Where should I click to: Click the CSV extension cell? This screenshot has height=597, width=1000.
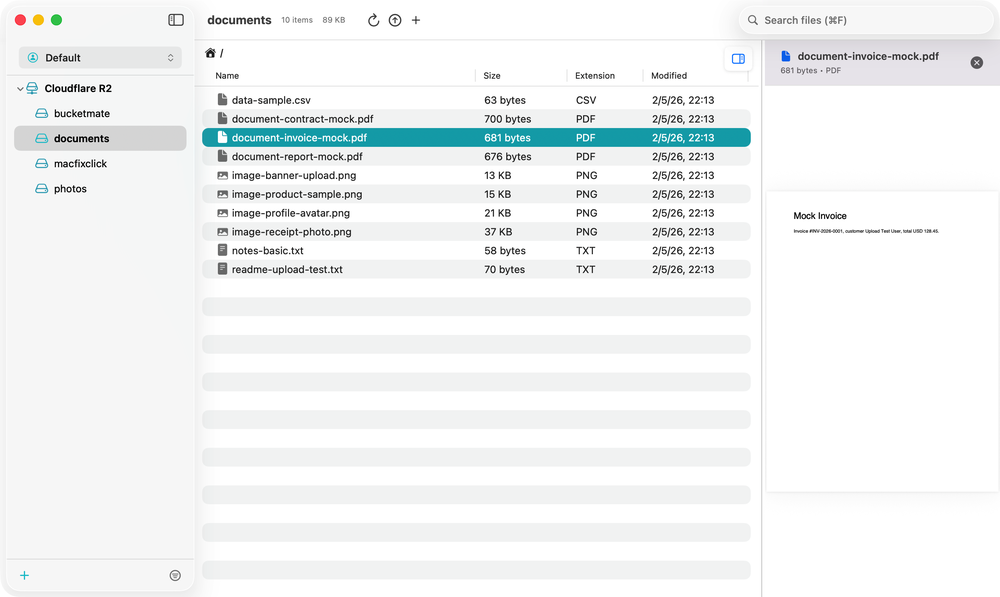585,100
